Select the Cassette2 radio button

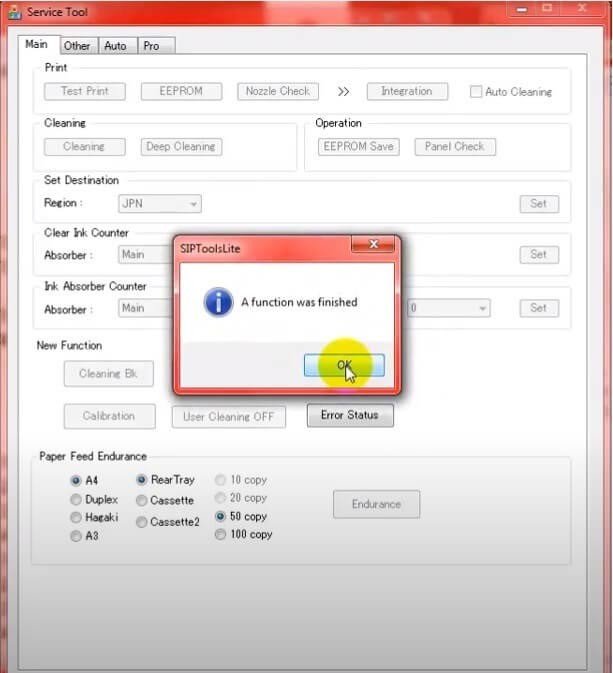(x=142, y=522)
